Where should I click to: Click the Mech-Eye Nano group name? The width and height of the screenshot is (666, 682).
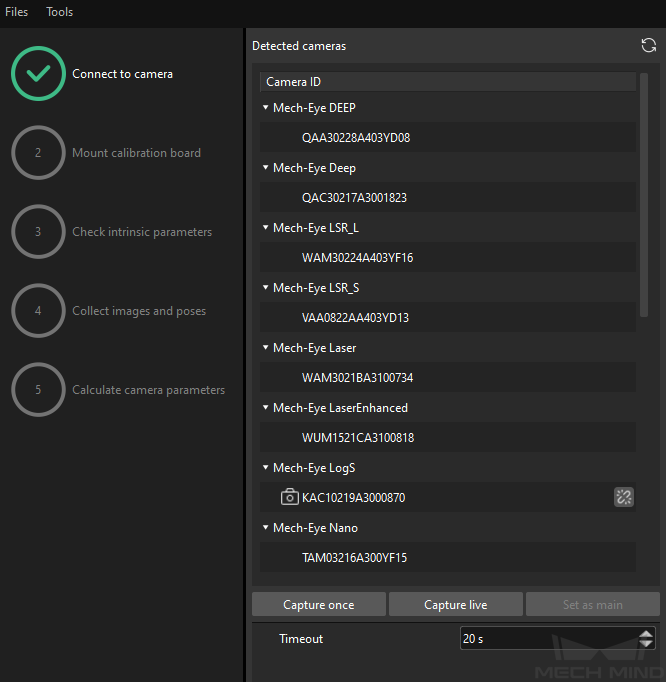point(315,528)
